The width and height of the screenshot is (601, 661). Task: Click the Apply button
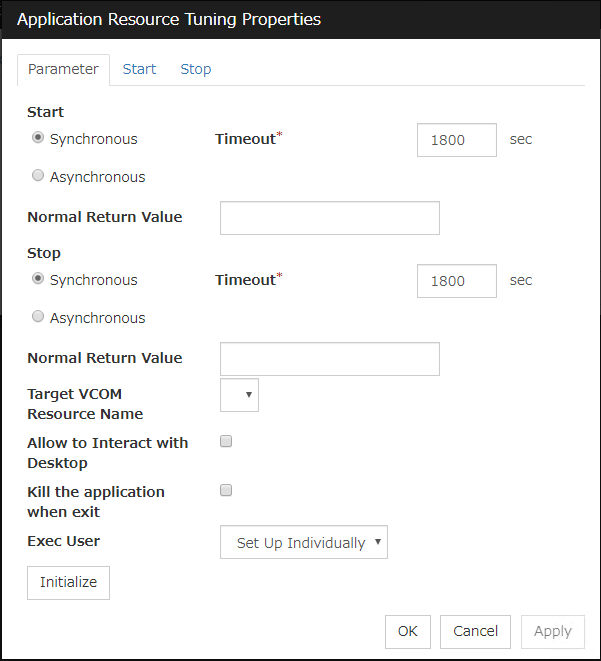[552, 631]
